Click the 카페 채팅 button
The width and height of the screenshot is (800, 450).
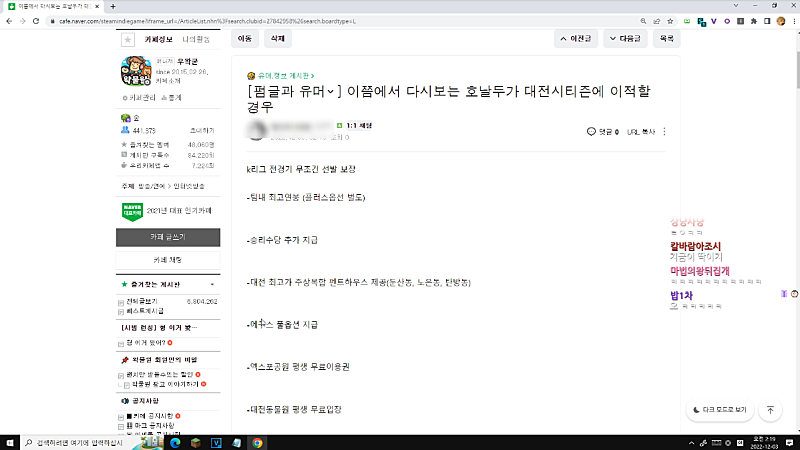[x=168, y=260]
